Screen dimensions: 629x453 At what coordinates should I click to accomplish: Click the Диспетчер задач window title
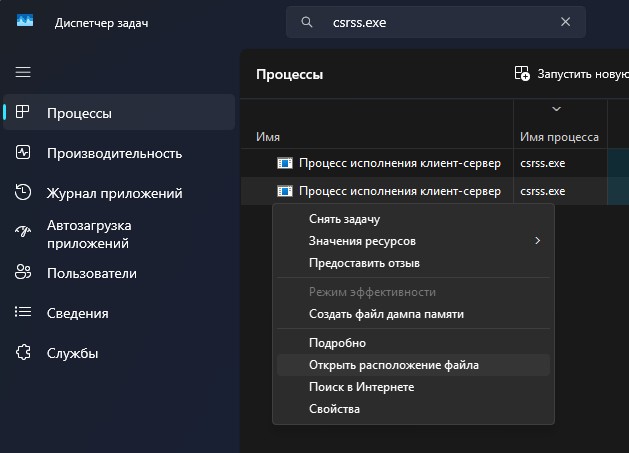[x=101, y=23]
